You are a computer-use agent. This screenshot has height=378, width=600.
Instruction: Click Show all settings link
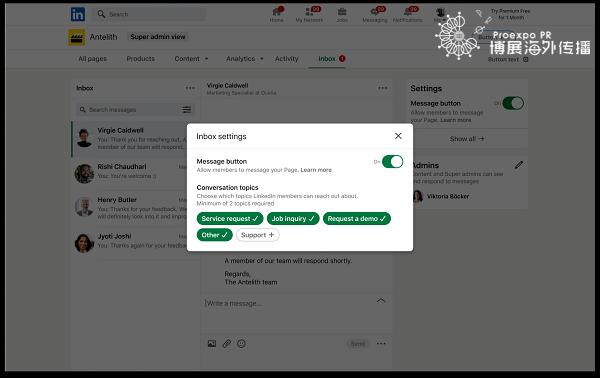pyautogui.click(x=467, y=138)
